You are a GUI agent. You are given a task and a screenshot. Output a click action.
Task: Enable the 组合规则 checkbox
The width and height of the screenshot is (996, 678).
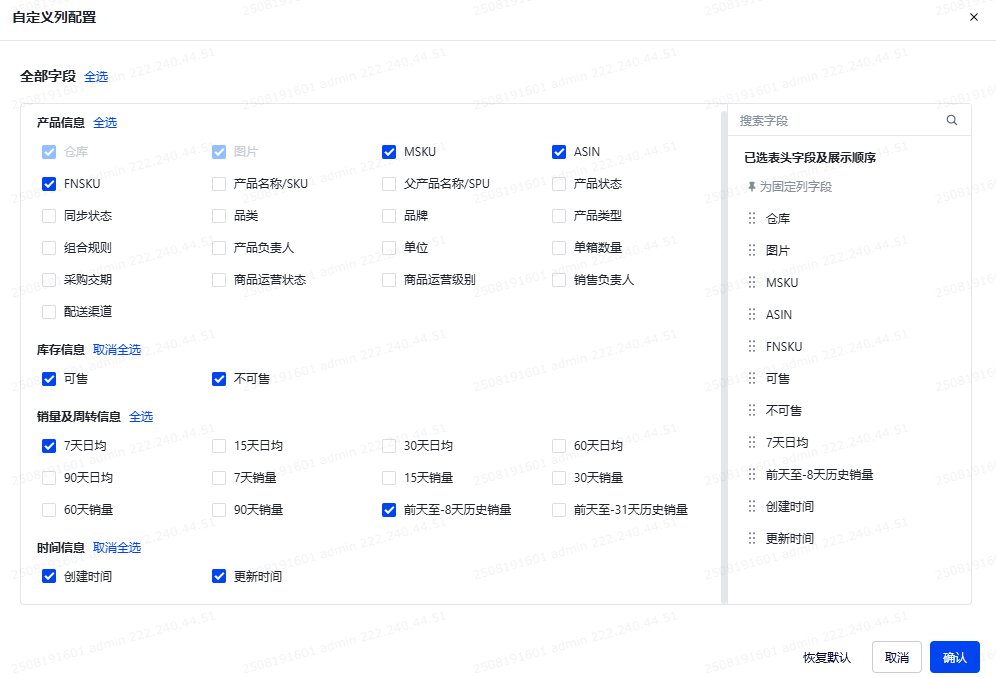49,247
